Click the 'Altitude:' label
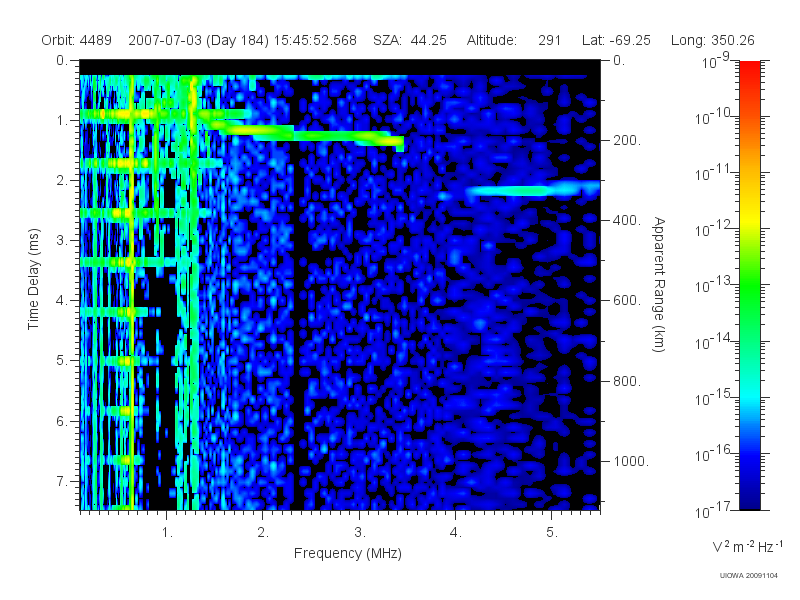Viewport: 800px width, 600px height. tap(492, 40)
